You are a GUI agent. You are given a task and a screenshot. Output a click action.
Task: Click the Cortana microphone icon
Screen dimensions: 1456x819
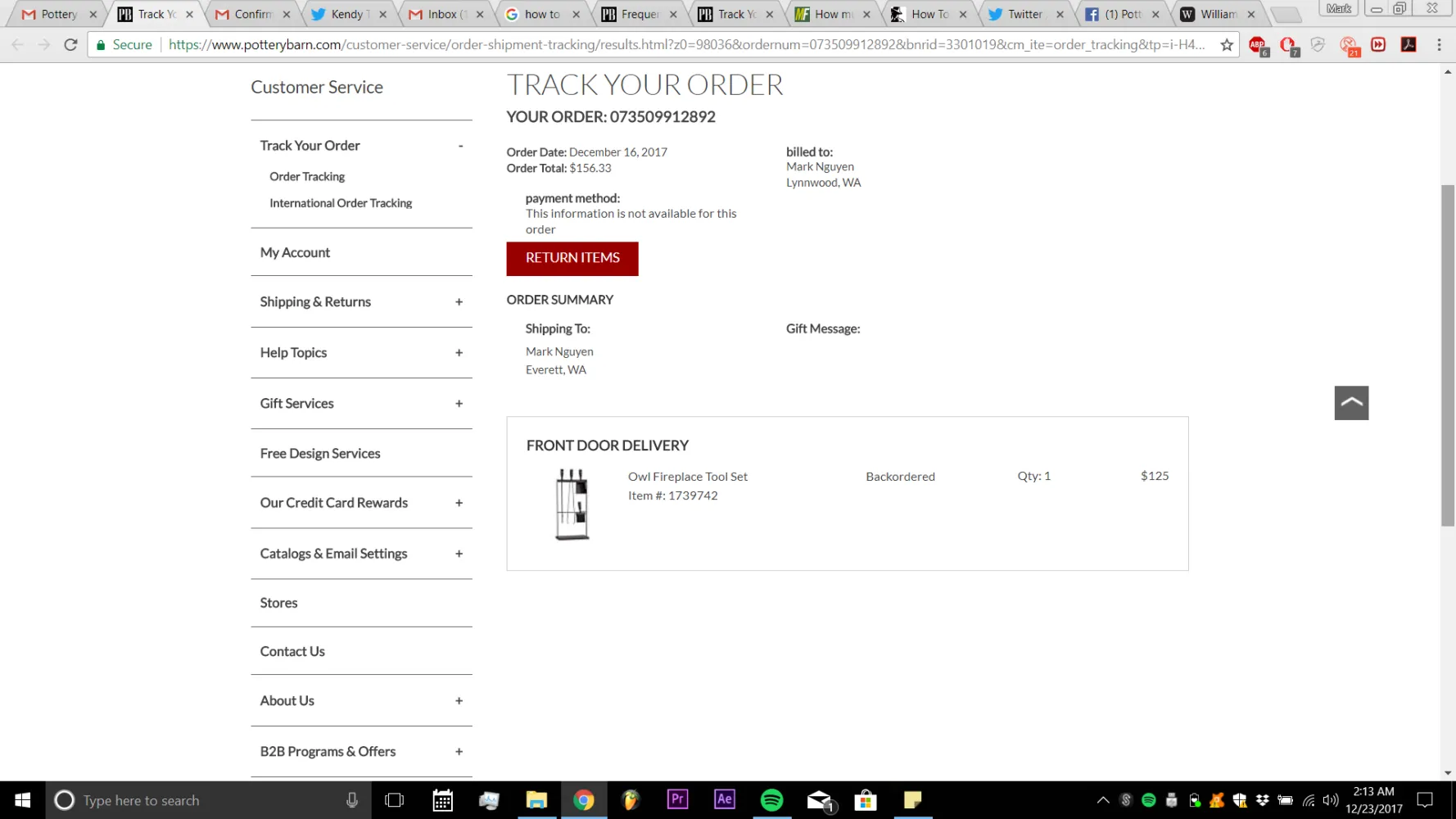(x=352, y=800)
